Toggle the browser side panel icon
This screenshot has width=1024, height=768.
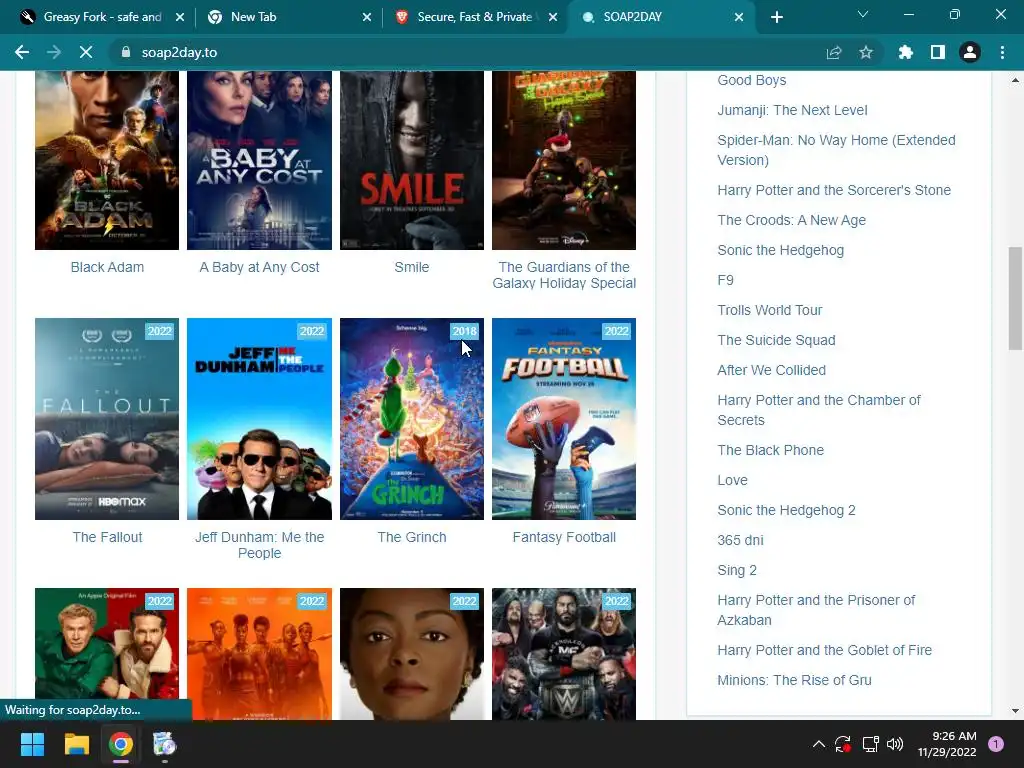click(938, 52)
